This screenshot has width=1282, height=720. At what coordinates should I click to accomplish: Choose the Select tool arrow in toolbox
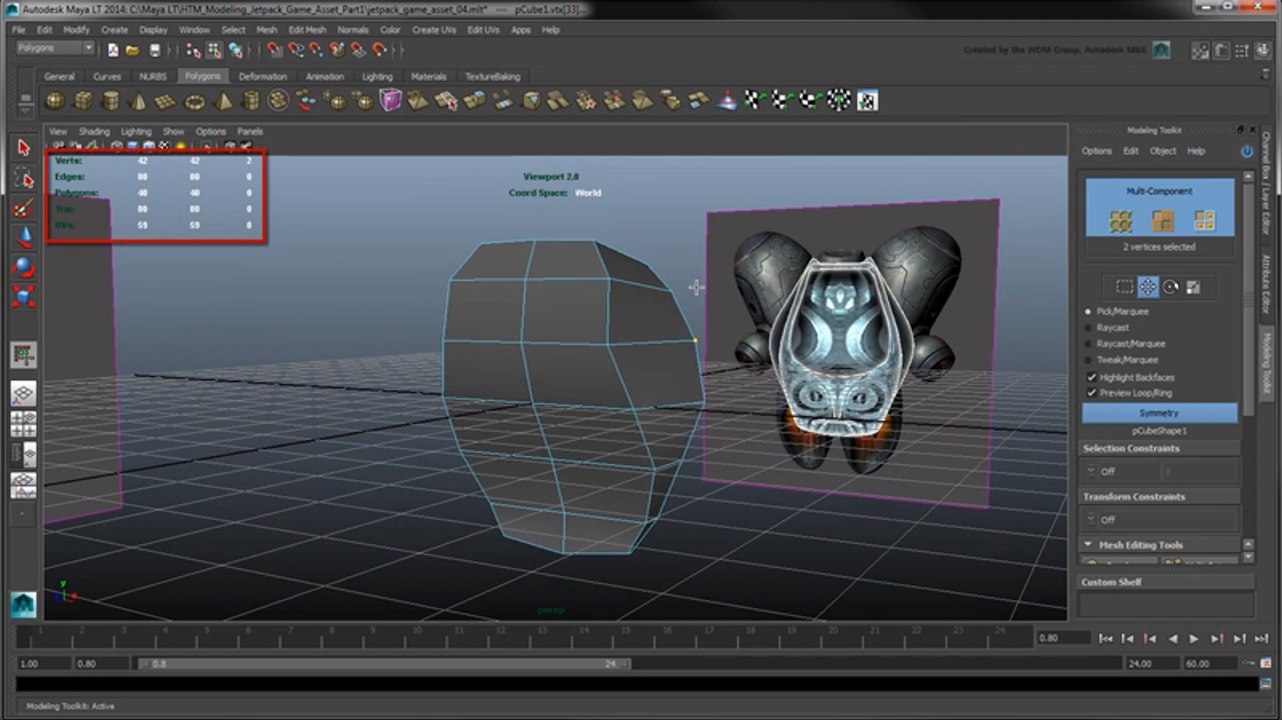pyautogui.click(x=24, y=148)
